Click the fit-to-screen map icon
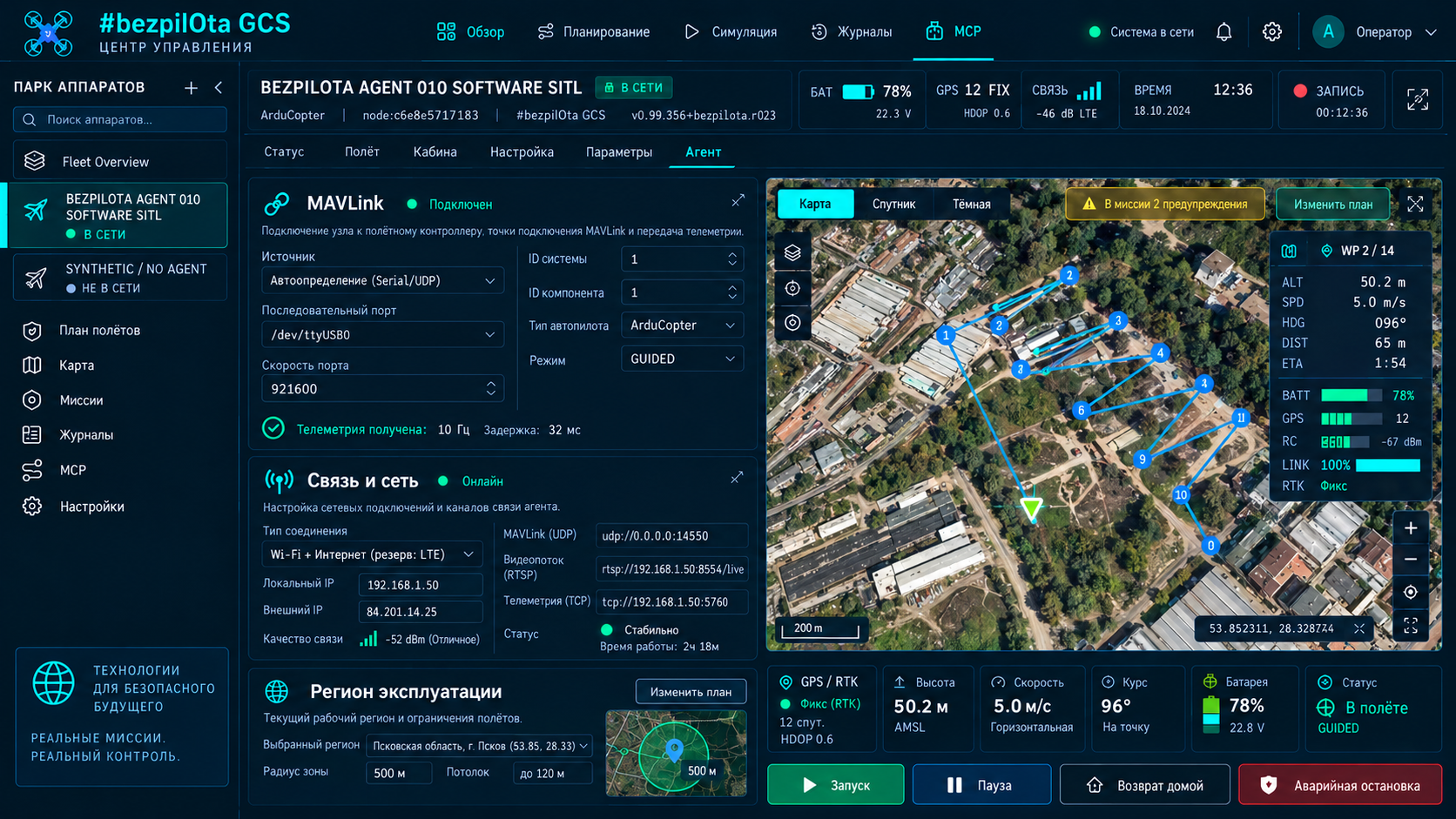Screen dimensions: 1456x819 point(1411,626)
